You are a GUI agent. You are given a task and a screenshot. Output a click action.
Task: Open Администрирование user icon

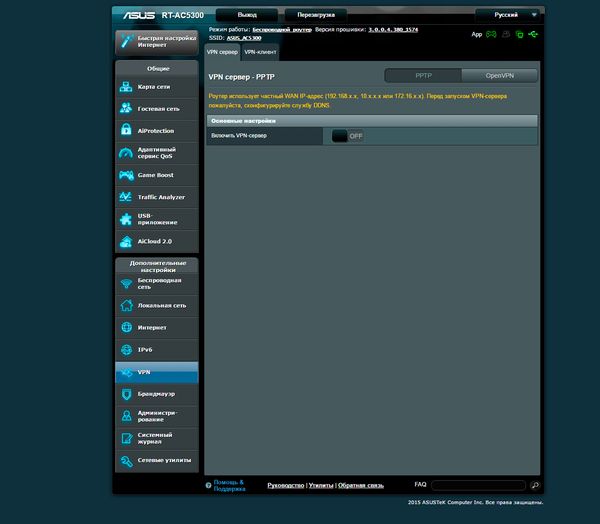pyautogui.click(x=126, y=416)
